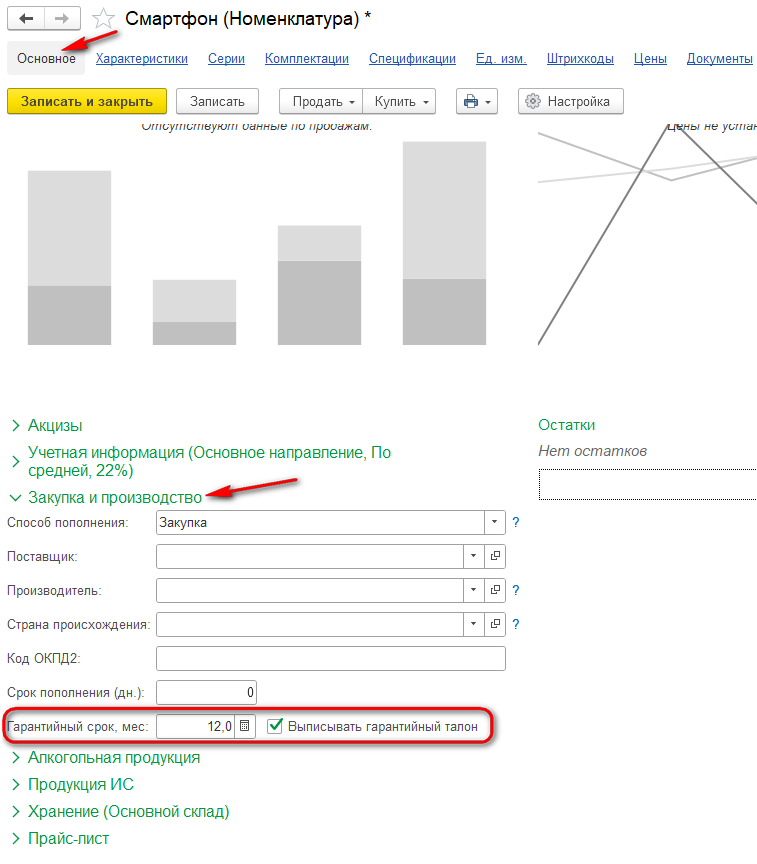Open the Купить dropdown button
The height and width of the screenshot is (864, 757).
pyautogui.click(x=399, y=101)
